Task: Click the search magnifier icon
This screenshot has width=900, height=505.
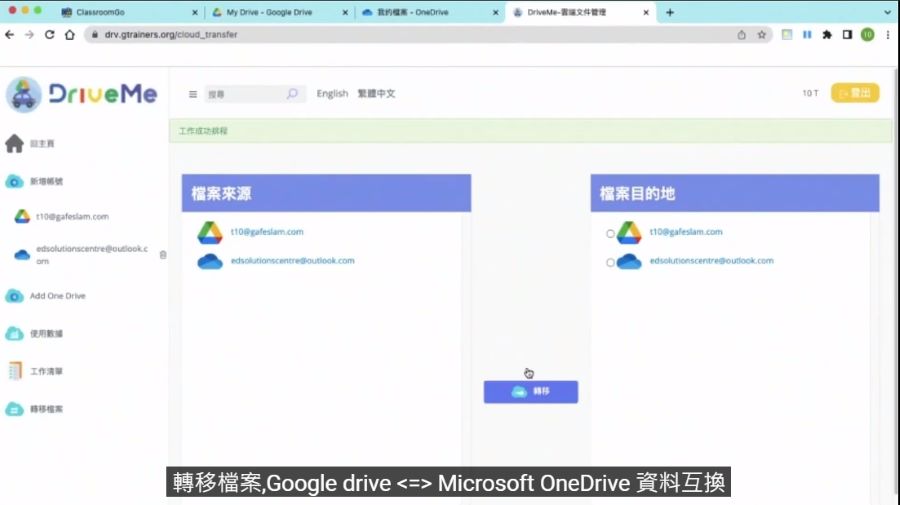Action: coord(292,94)
